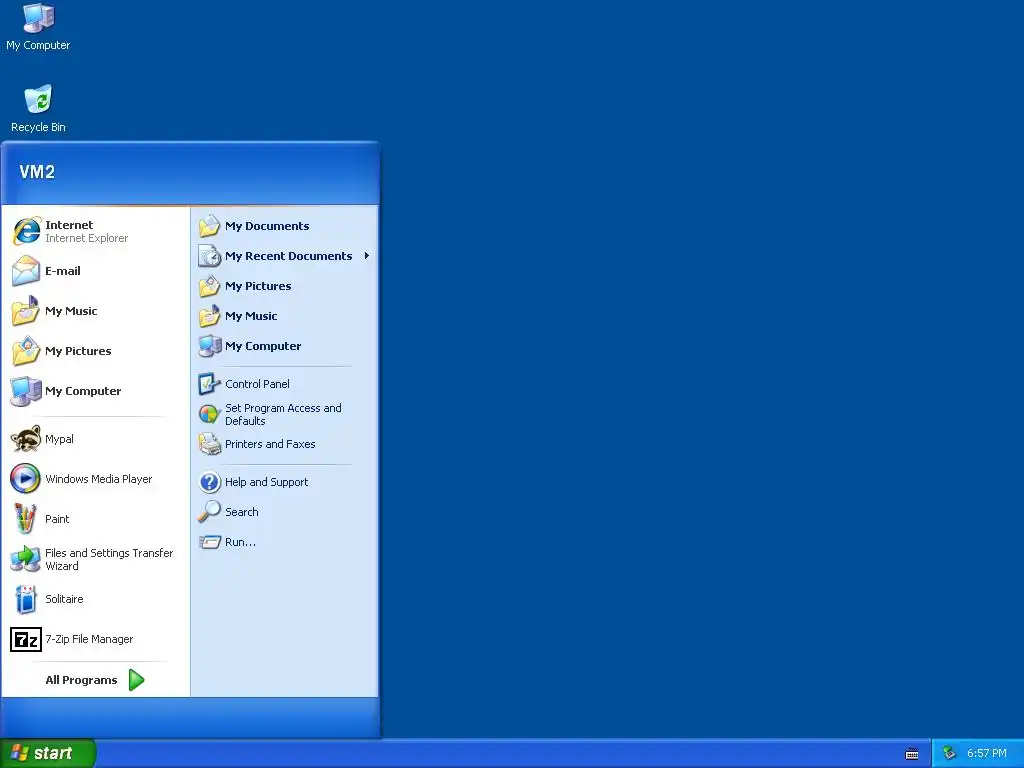The width and height of the screenshot is (1024, 768).
Task: Expand the My Recent Documents submenu arrow
Action: click(x=367, y=256)
